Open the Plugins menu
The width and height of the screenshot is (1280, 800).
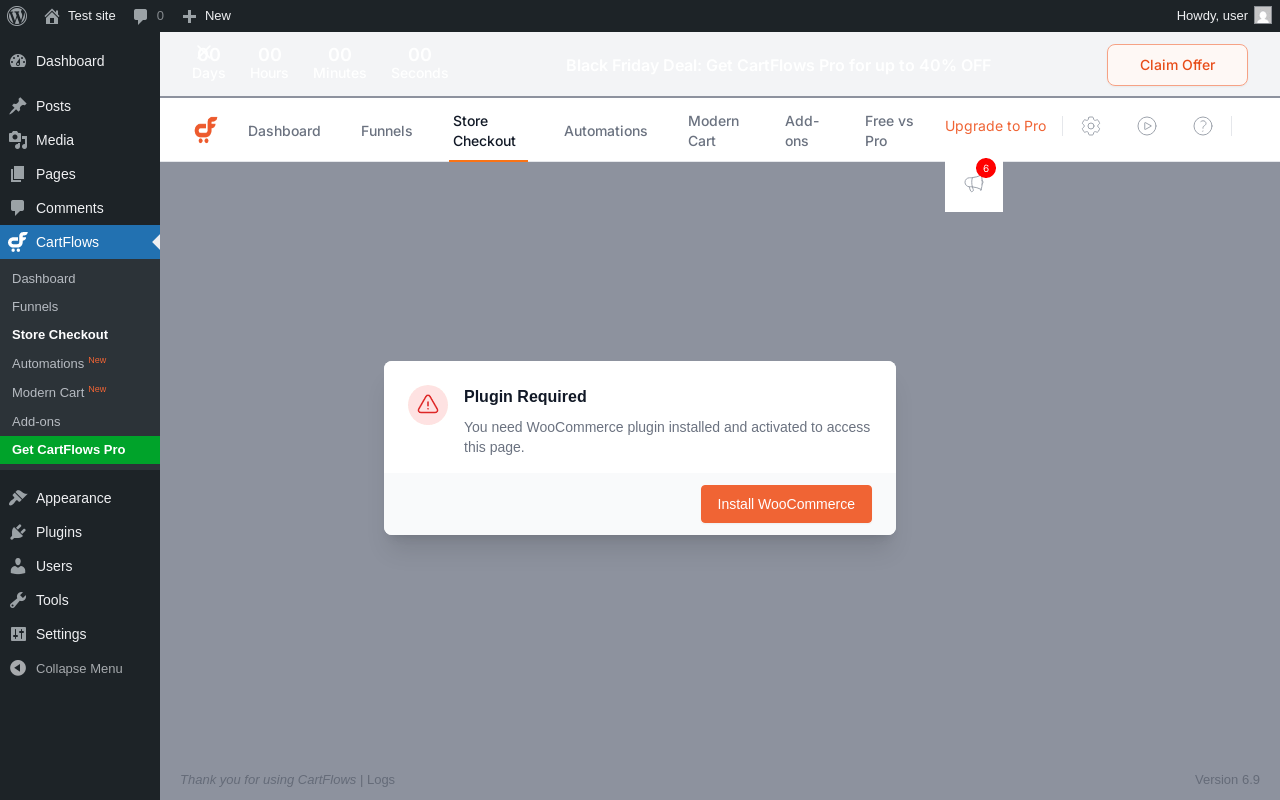point(80,532)
